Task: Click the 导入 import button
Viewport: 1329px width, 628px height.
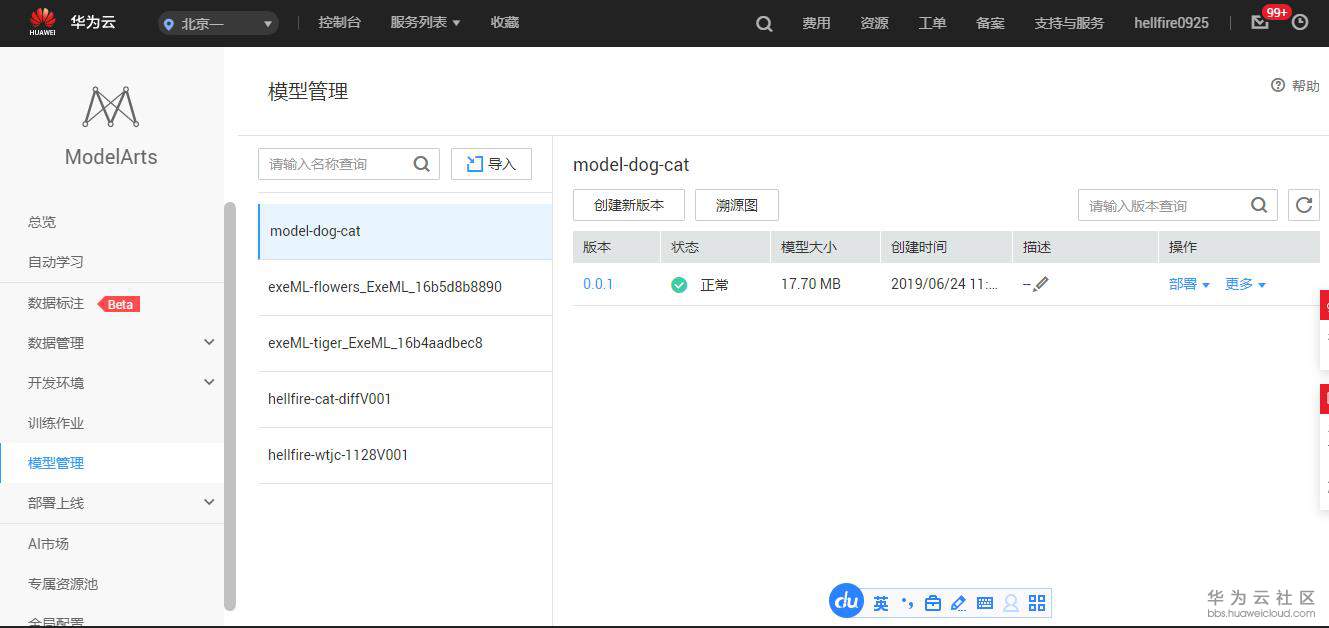Action: pos(491,164)
